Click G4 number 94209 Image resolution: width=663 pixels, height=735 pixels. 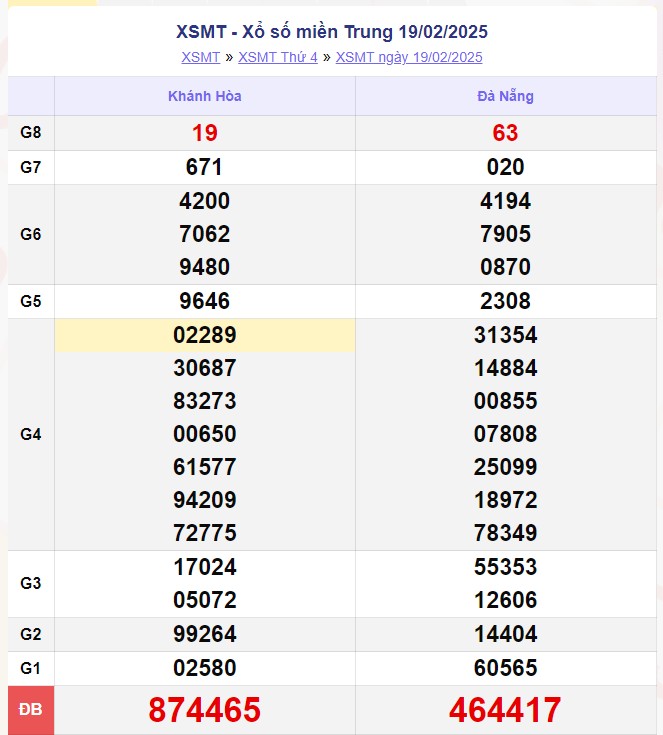205,500
